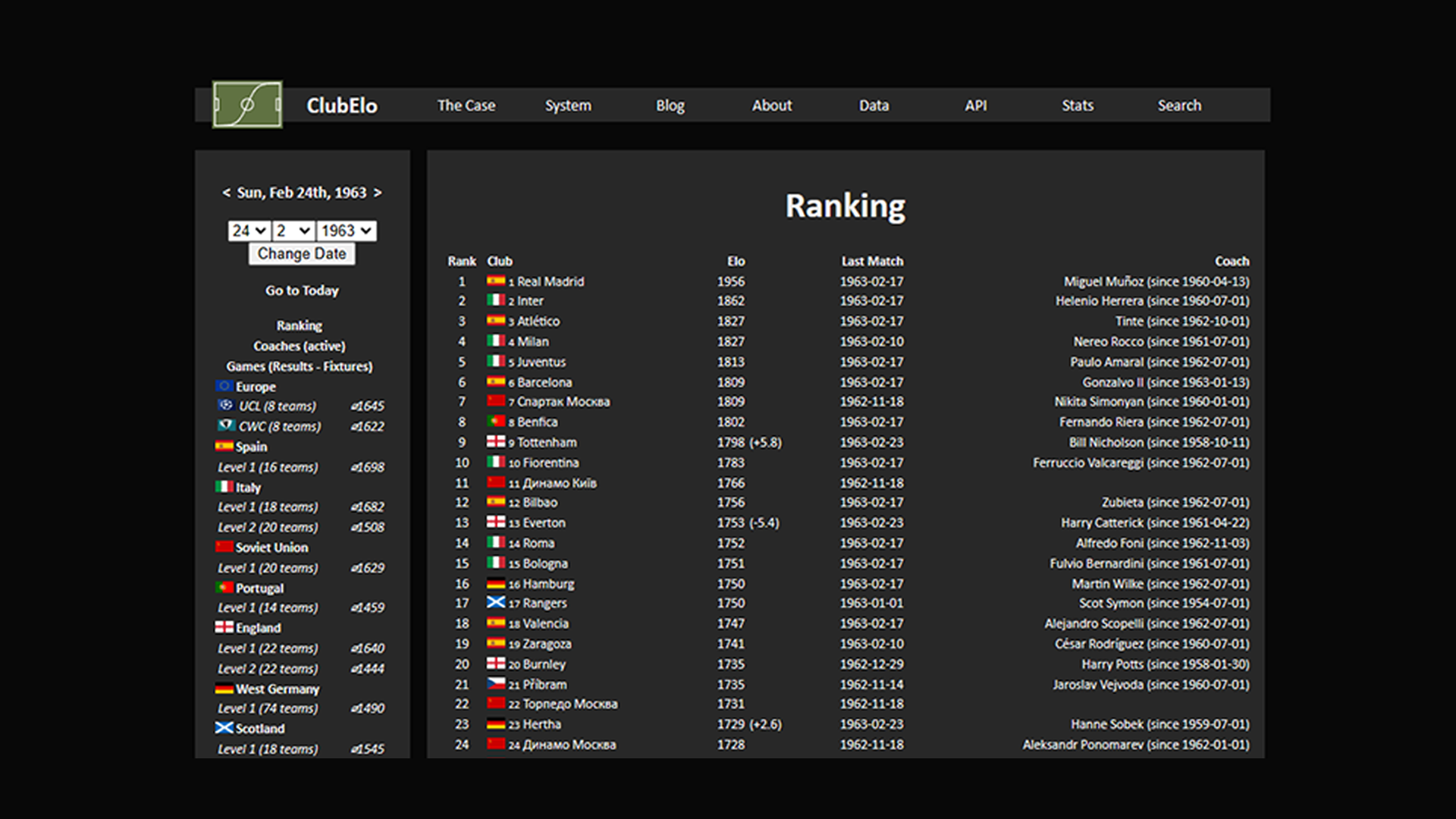Click the Europe flag icon in sidebar
The image size is (1456, 819).
224,386
